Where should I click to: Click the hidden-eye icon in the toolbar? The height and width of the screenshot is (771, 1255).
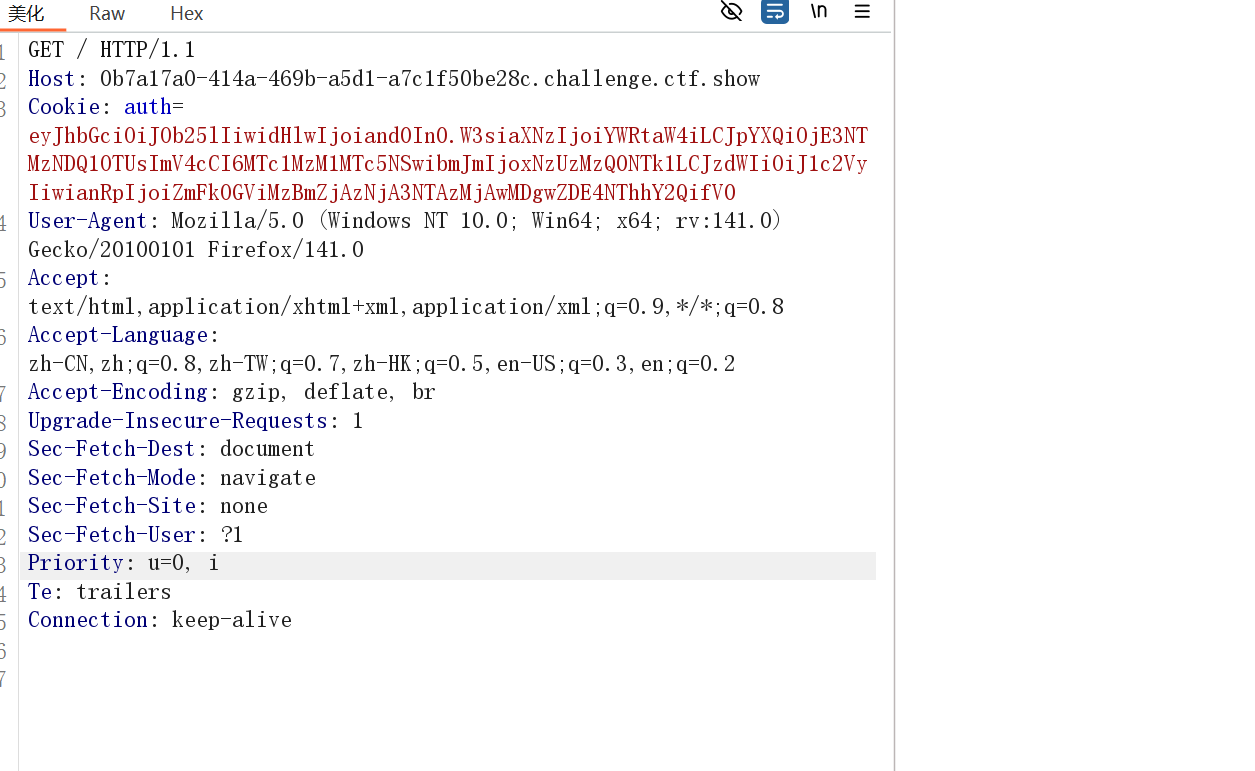click(x=731, y=11)
